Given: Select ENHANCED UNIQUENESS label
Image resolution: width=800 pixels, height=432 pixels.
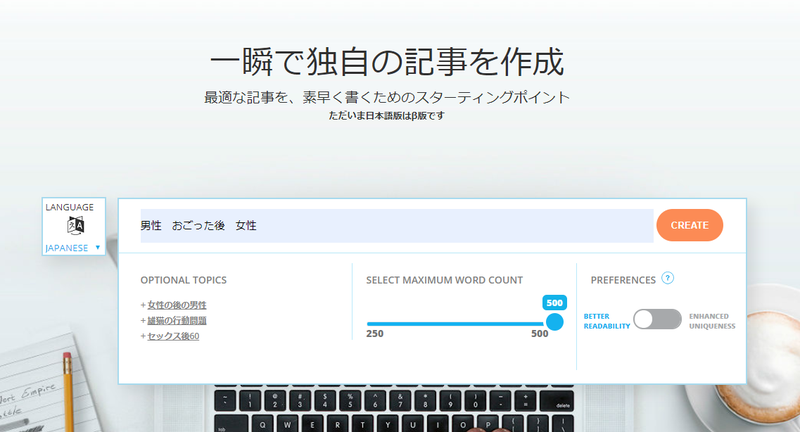Looking at the screenshot, I should 712,321.
